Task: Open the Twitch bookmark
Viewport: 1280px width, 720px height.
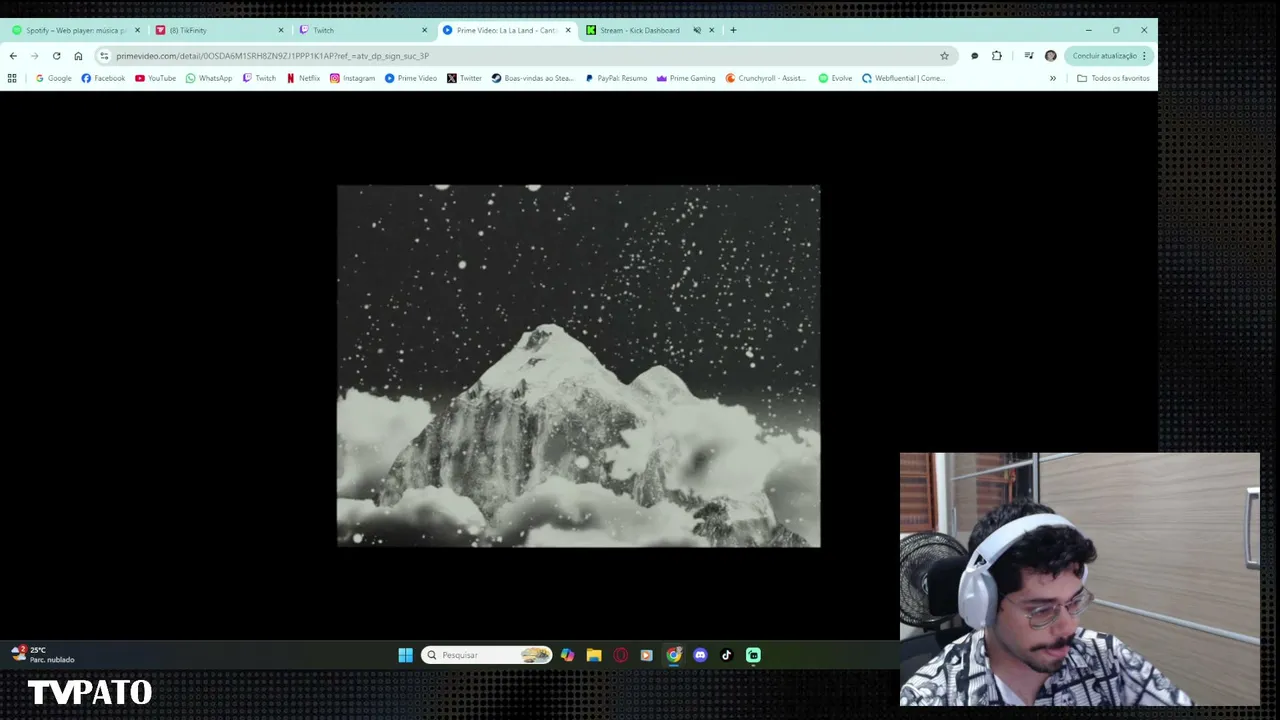Action: (x=259, y=78)
